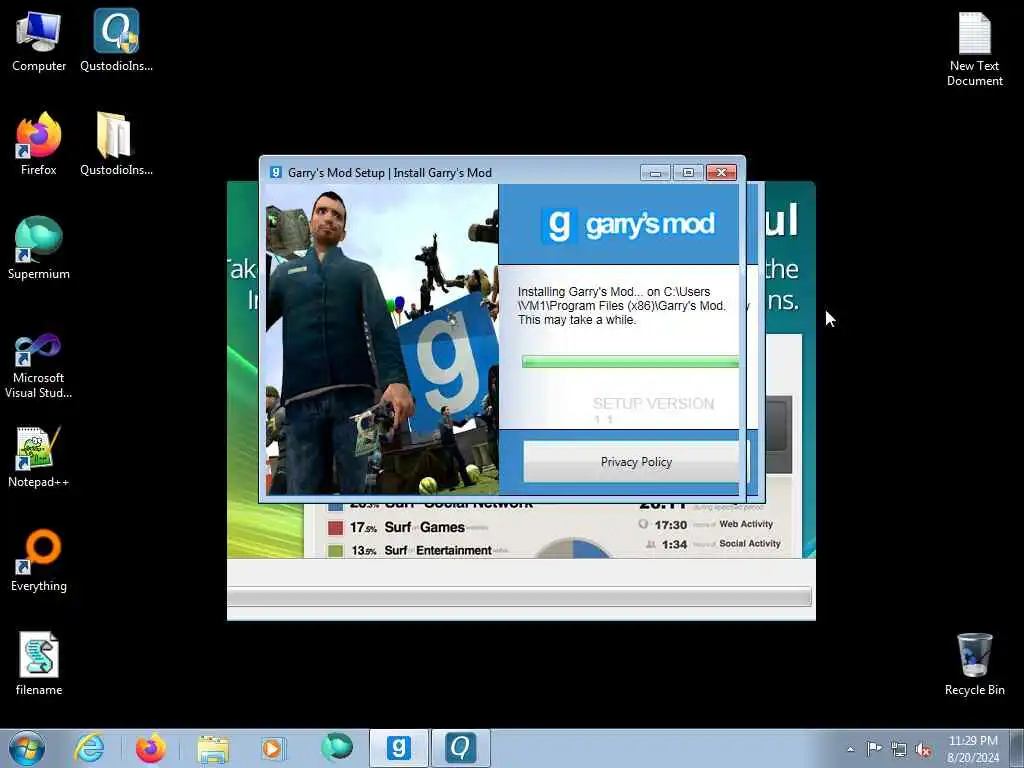Open Action Center flag icon
The width and height of the screenshot is (1024, 768).
click(x=874, y=749)
